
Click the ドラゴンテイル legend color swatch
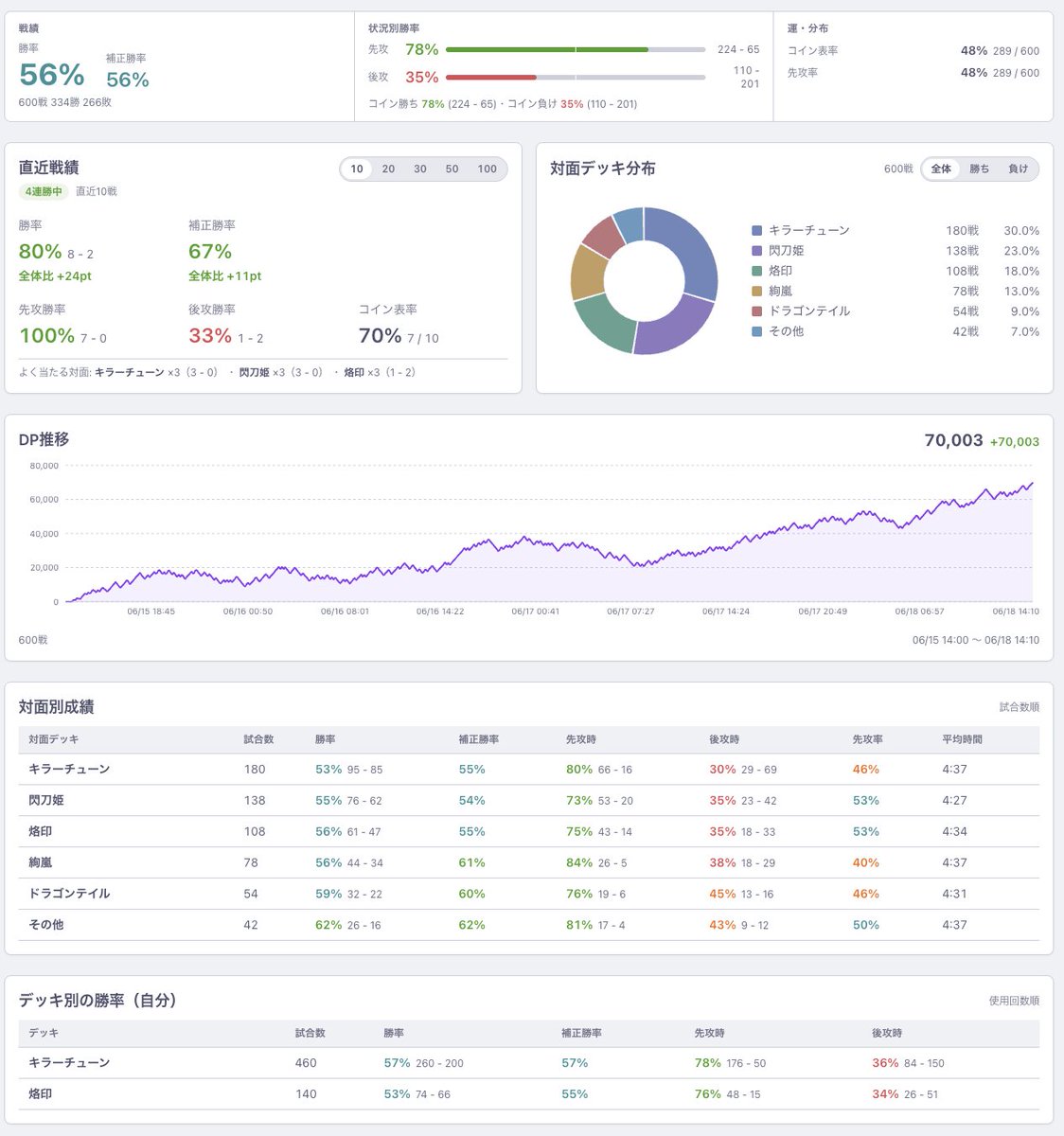click(756, 311)
